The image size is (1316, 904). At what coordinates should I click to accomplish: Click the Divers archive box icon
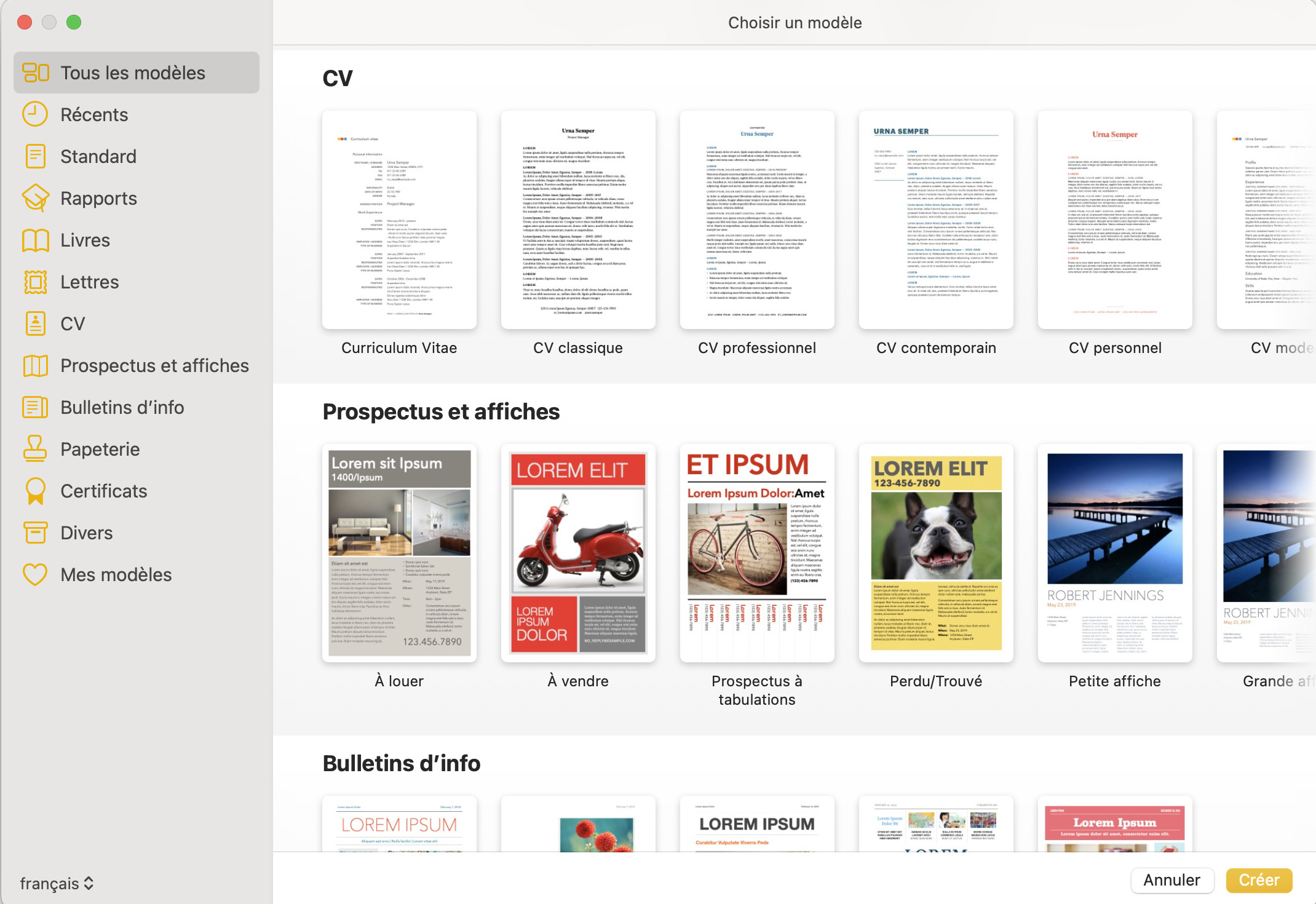(x=36, y=533)
